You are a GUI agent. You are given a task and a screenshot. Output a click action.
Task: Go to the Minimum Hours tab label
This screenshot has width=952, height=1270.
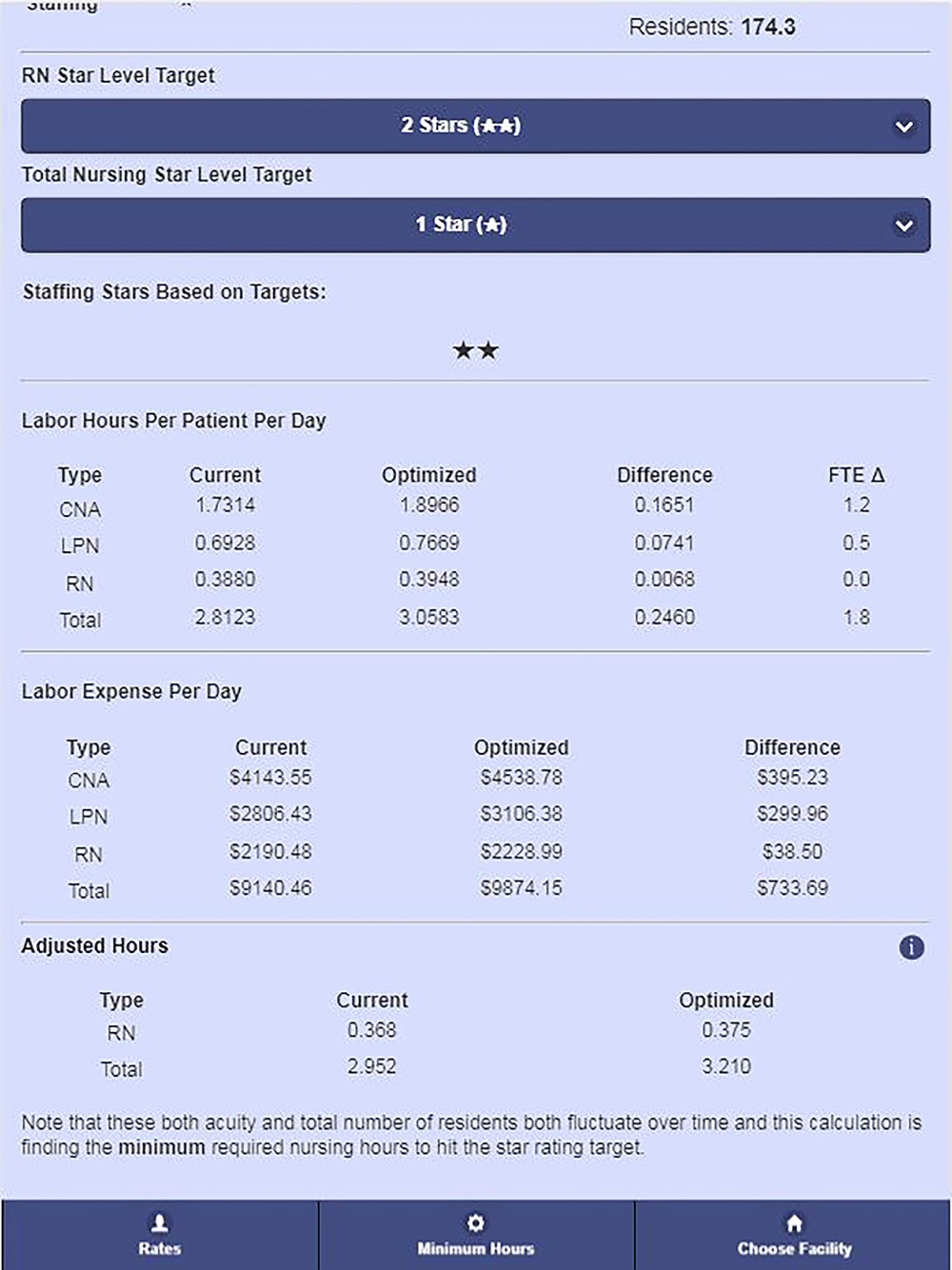coord(476,1248)
